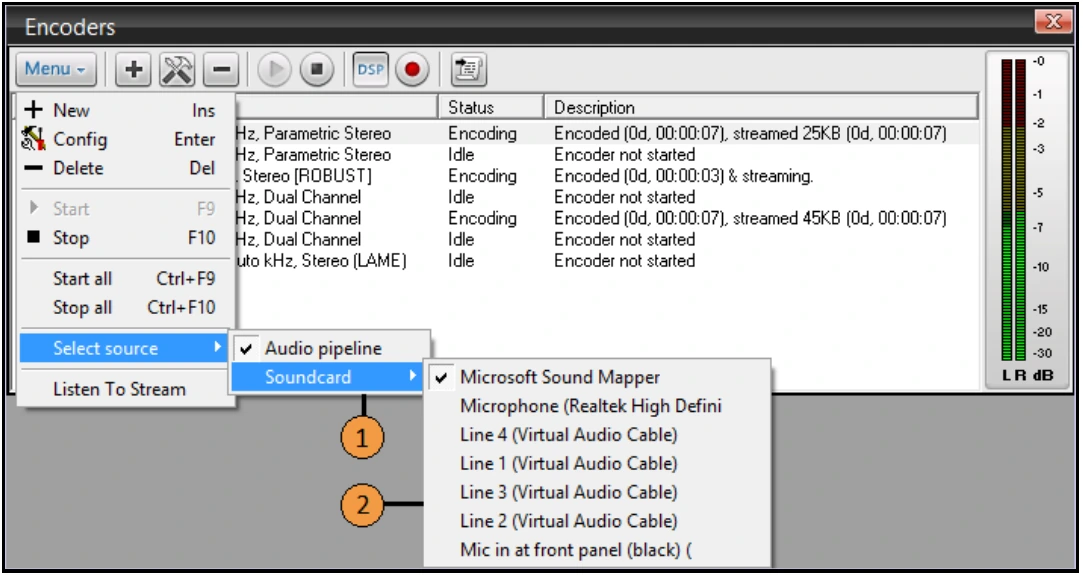Choose Listen To Stream menu entry
Image resolution: width=1083 pixels, height=575 pixels.
coord(126,389)
